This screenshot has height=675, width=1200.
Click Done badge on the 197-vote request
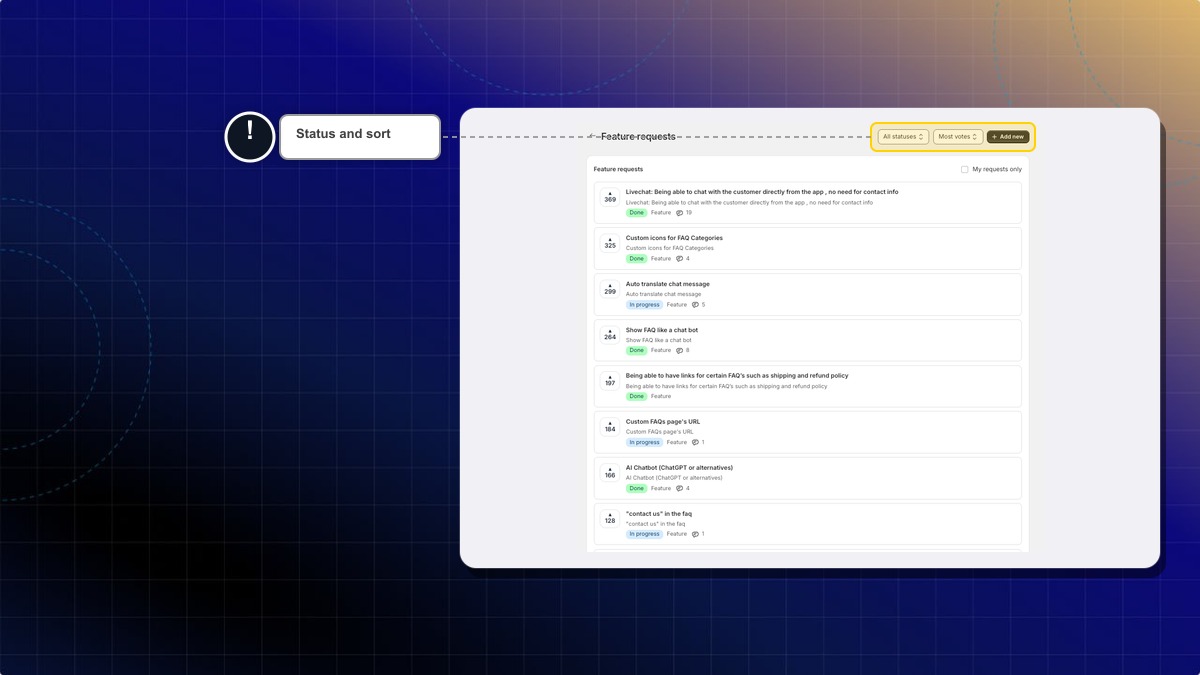pos(636,397)
